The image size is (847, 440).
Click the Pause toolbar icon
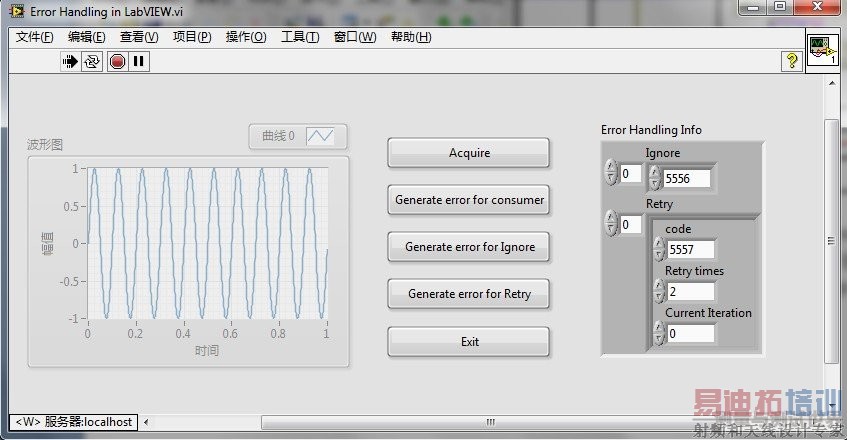click(x=139, y=62)
